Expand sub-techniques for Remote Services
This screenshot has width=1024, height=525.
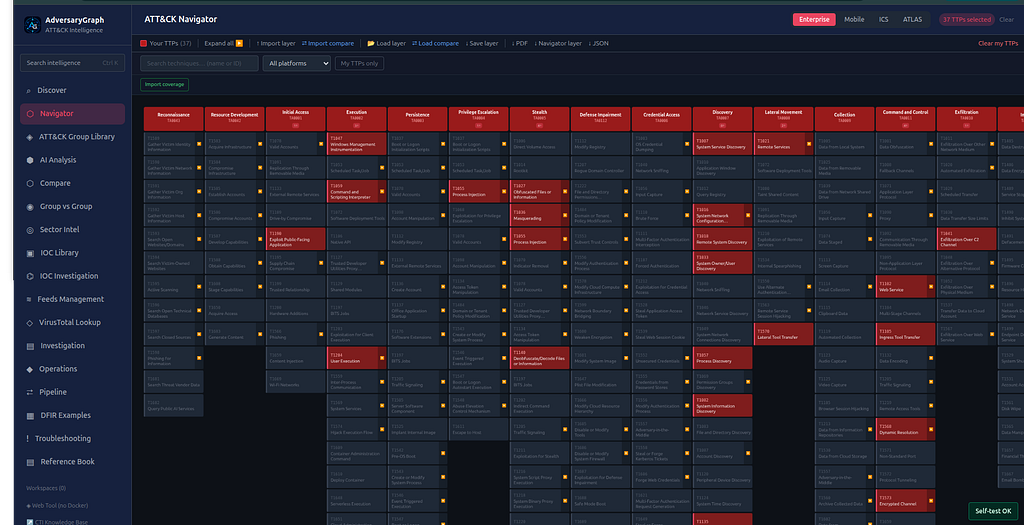click(x=809, y=144)
